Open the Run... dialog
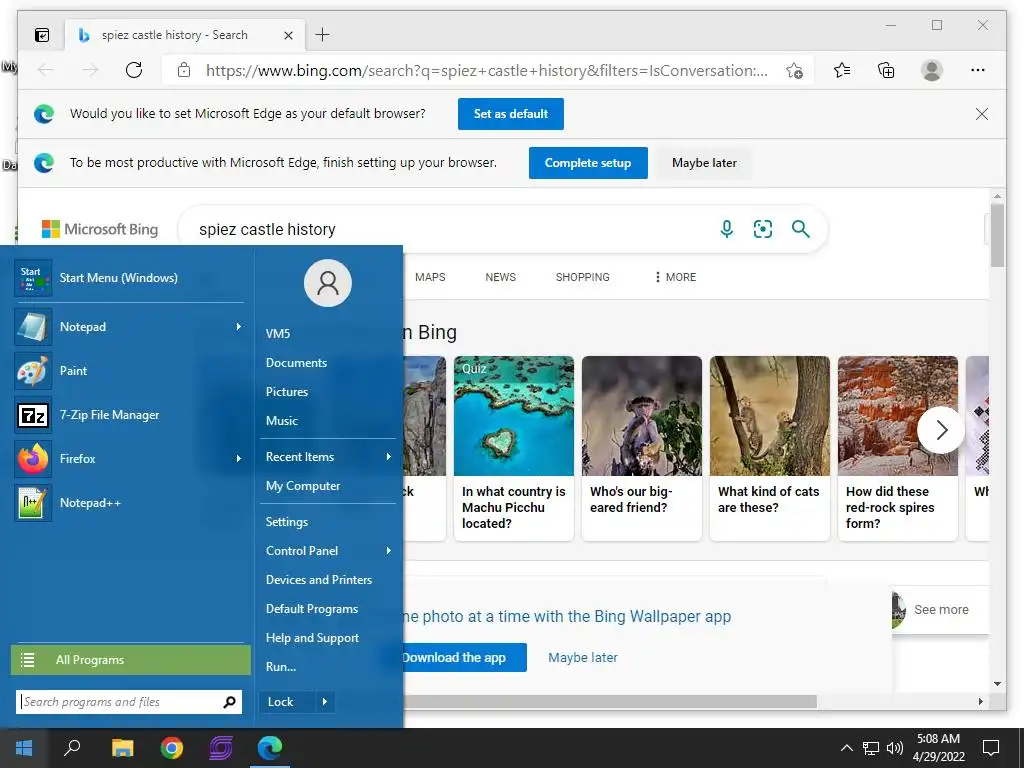 click(x=328, y=667)
